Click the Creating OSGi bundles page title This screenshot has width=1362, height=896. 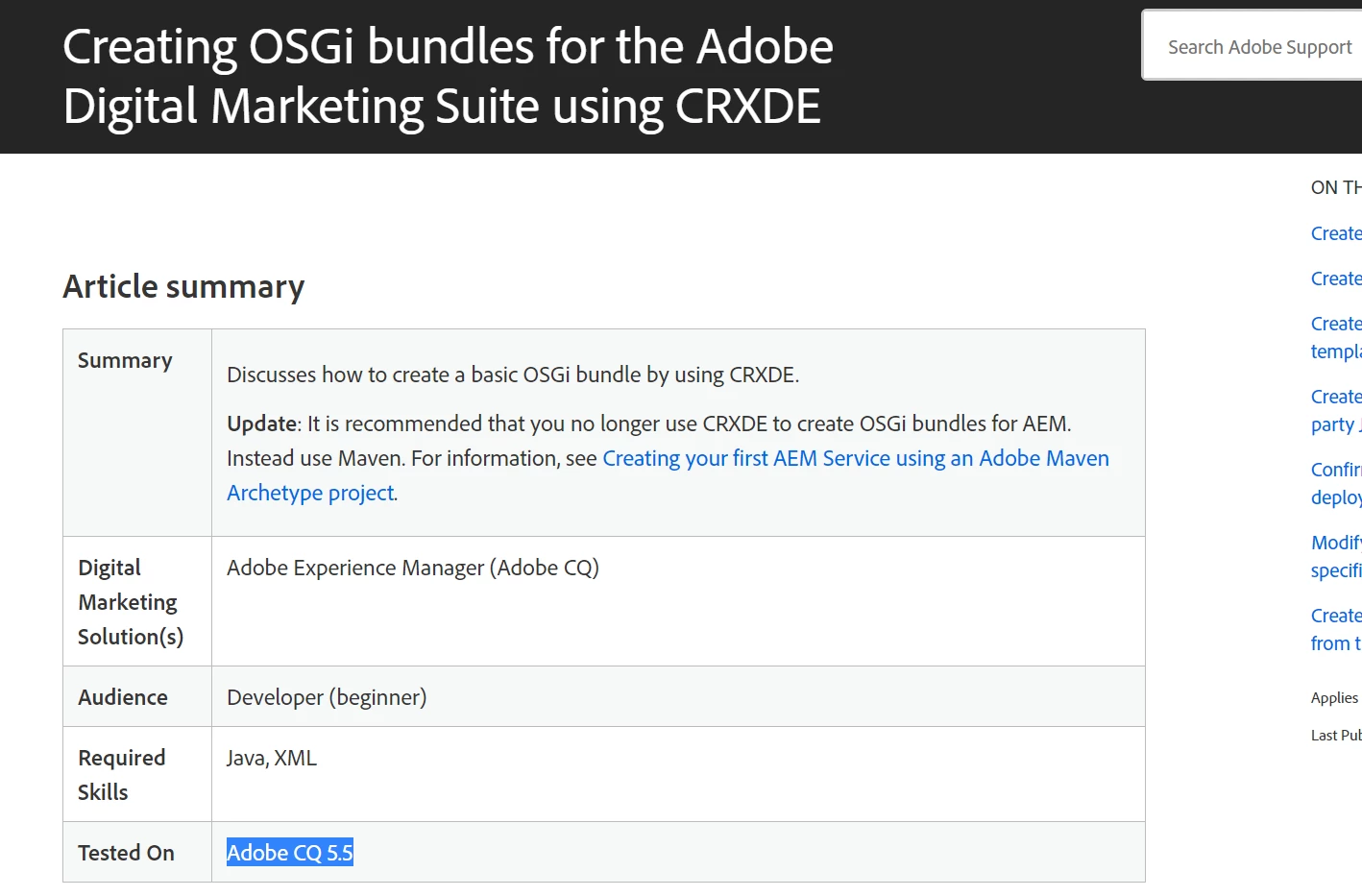pos(448,76)
